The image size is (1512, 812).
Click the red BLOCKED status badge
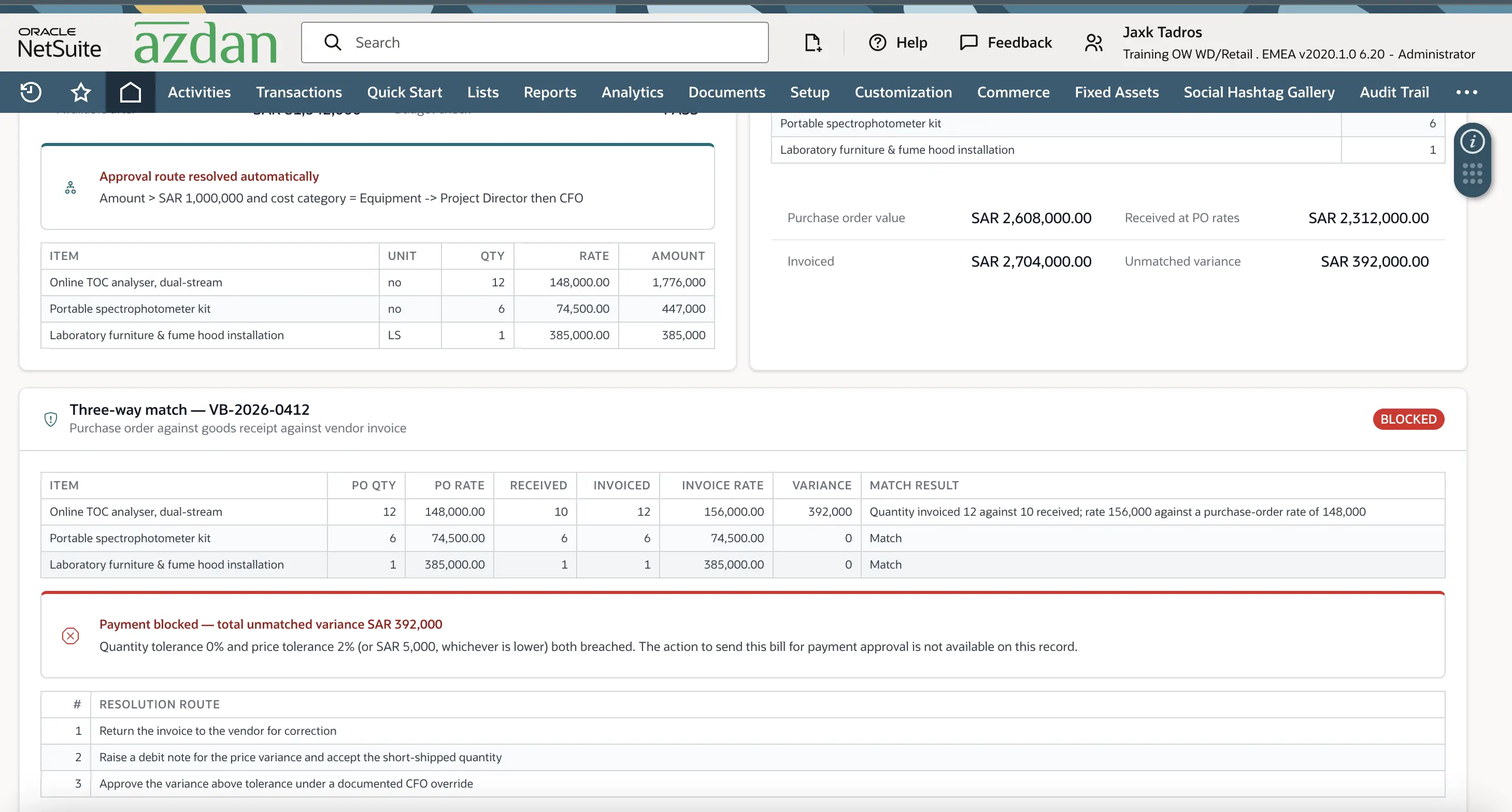1408,419
